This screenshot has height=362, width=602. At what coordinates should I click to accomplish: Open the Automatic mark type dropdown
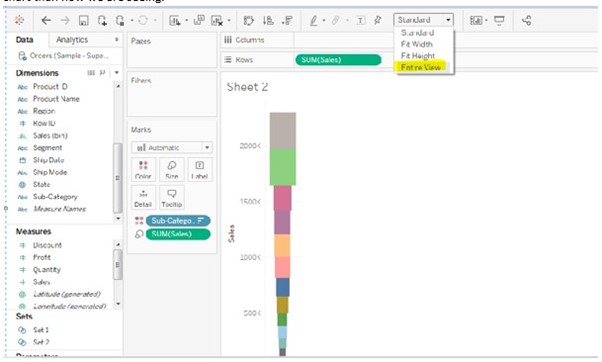(x=172, y=147)
